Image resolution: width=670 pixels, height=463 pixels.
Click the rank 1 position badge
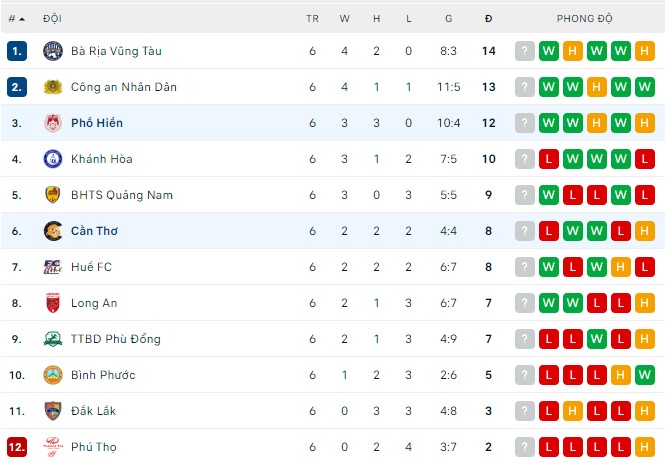point(16,51)
